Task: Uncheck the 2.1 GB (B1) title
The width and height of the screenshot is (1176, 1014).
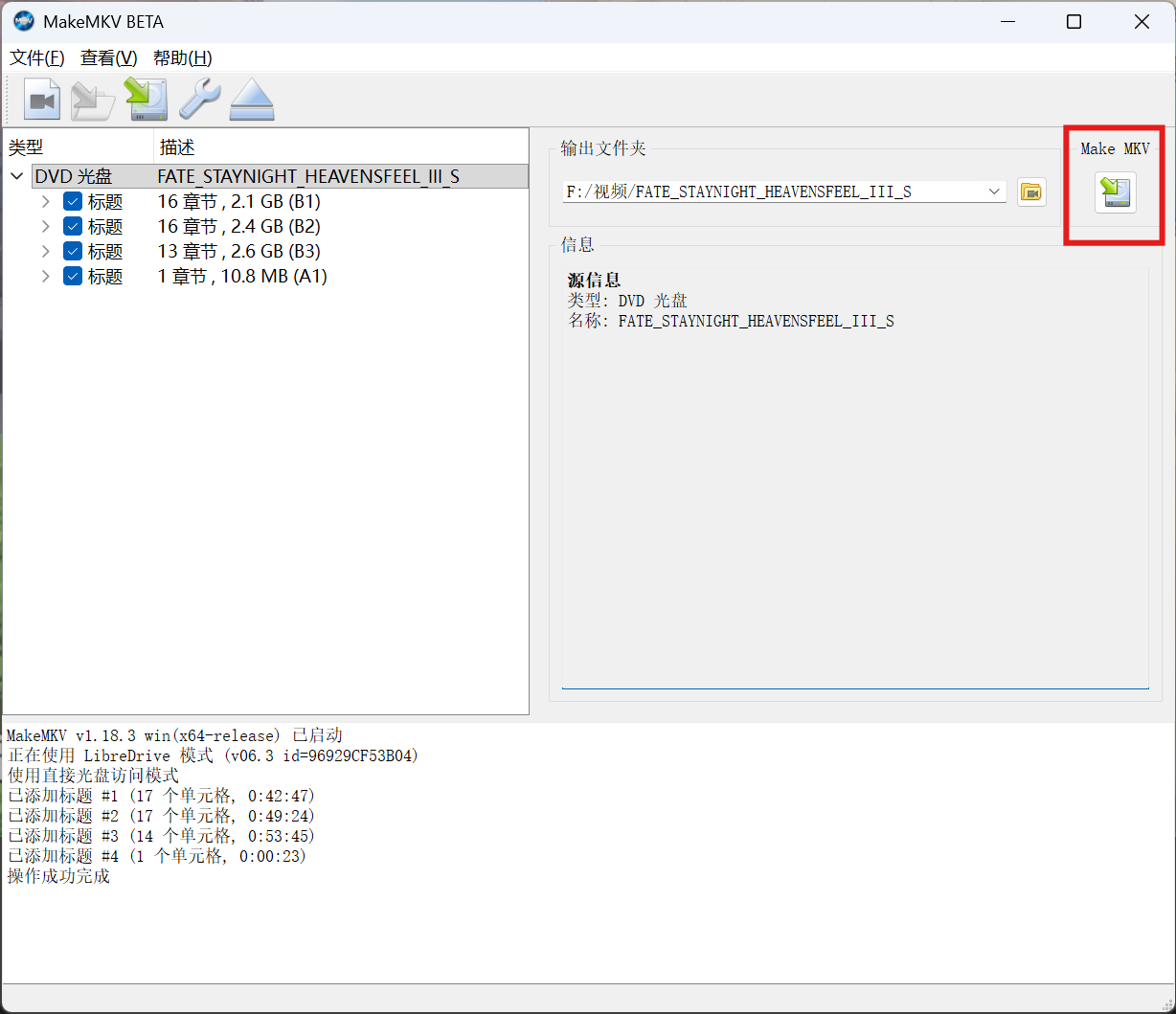Action: click(73, 202)
